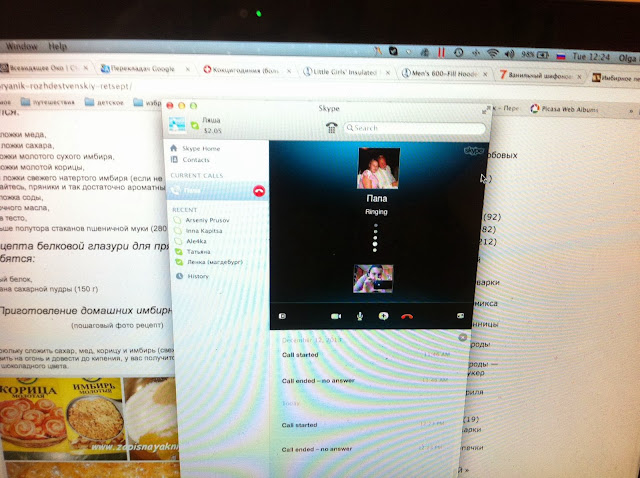This screenshot has width=640, height=478.
Task: Click online status icon beside Ляша
Action: 195,125
